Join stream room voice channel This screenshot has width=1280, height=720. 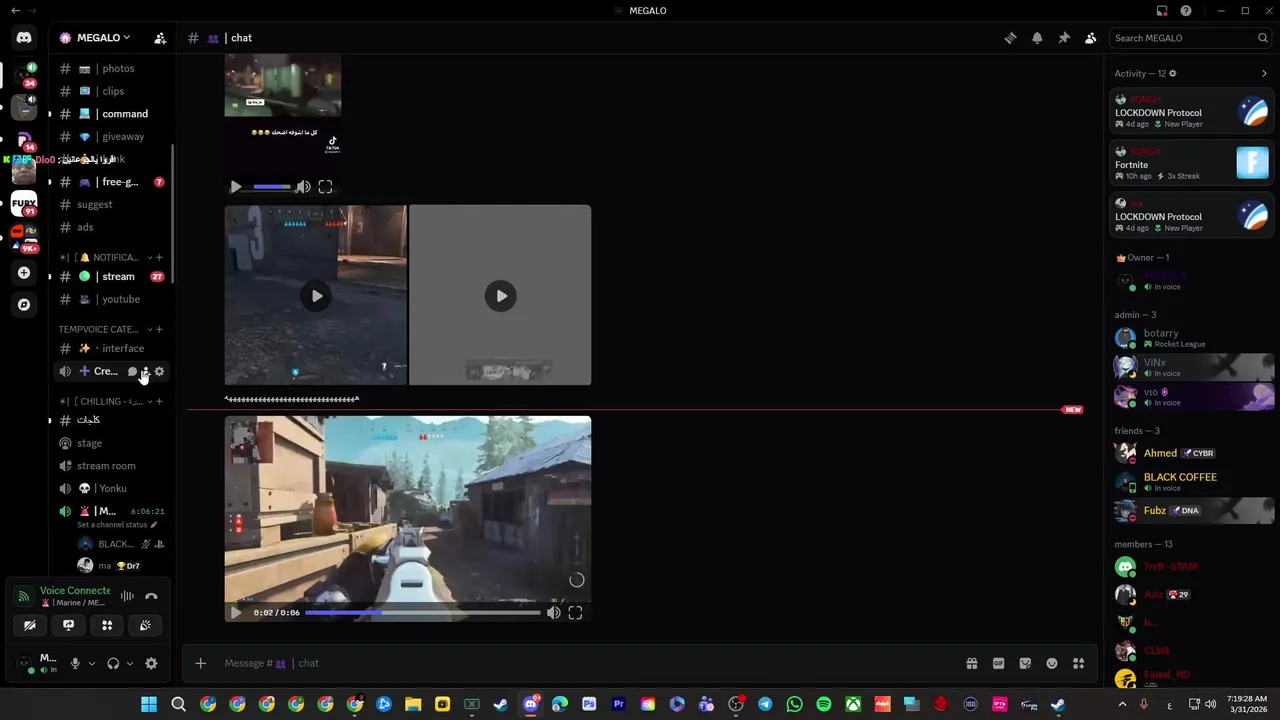coord(110,466)
